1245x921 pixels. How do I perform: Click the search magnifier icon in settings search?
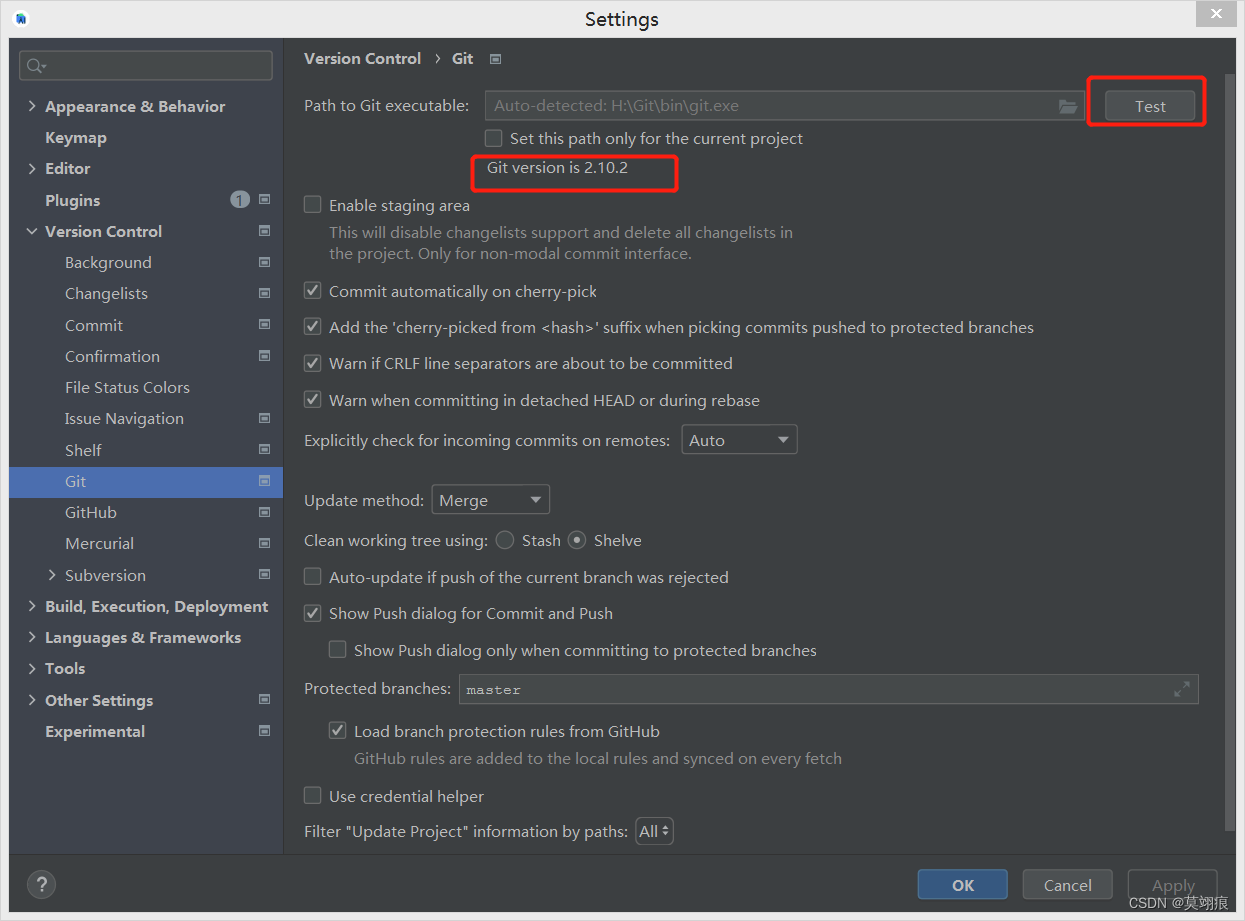36,66
